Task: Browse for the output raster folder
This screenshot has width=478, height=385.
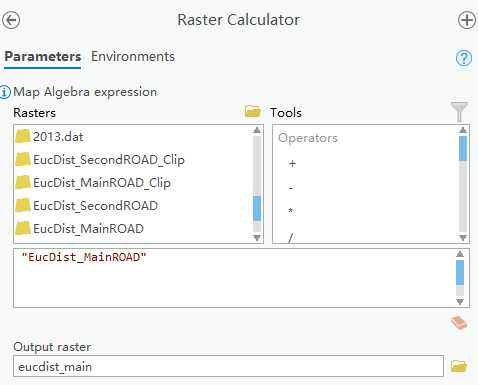Action: click(x=459, y=366)
